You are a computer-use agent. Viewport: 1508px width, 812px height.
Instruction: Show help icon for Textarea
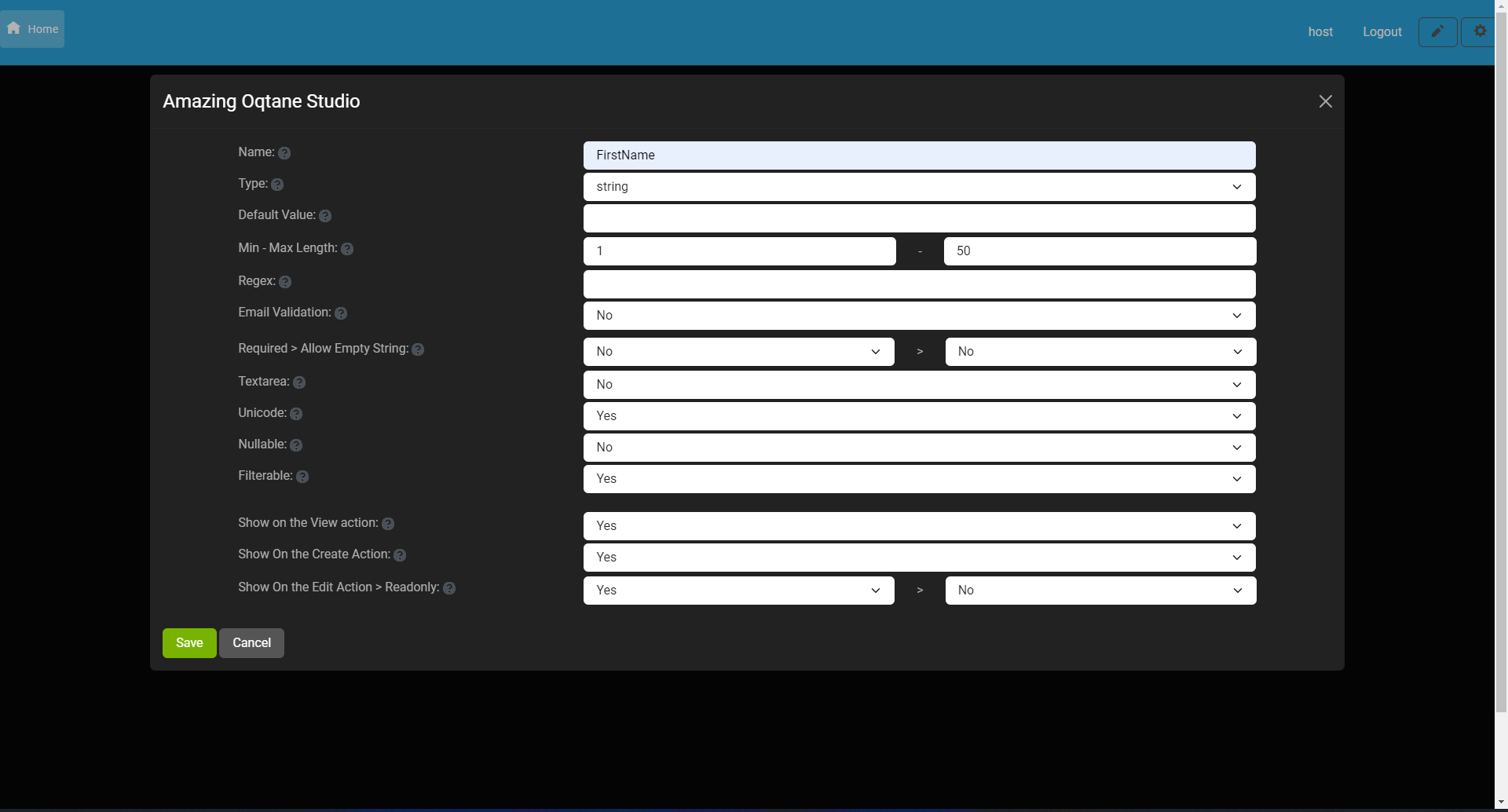click(x=299, y=382)
